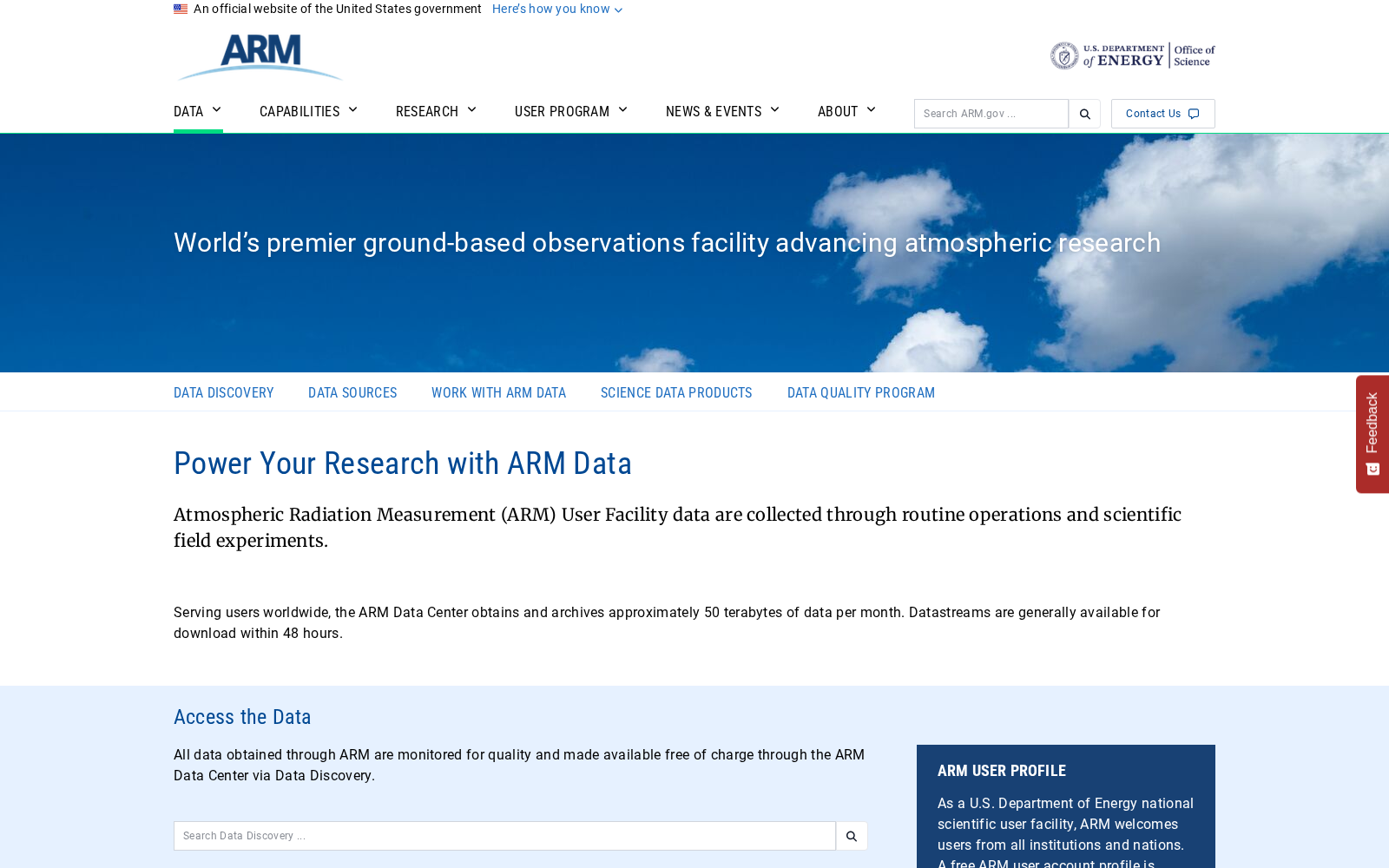Click 'An official website of the United States government' text

[x=338, y=9]
